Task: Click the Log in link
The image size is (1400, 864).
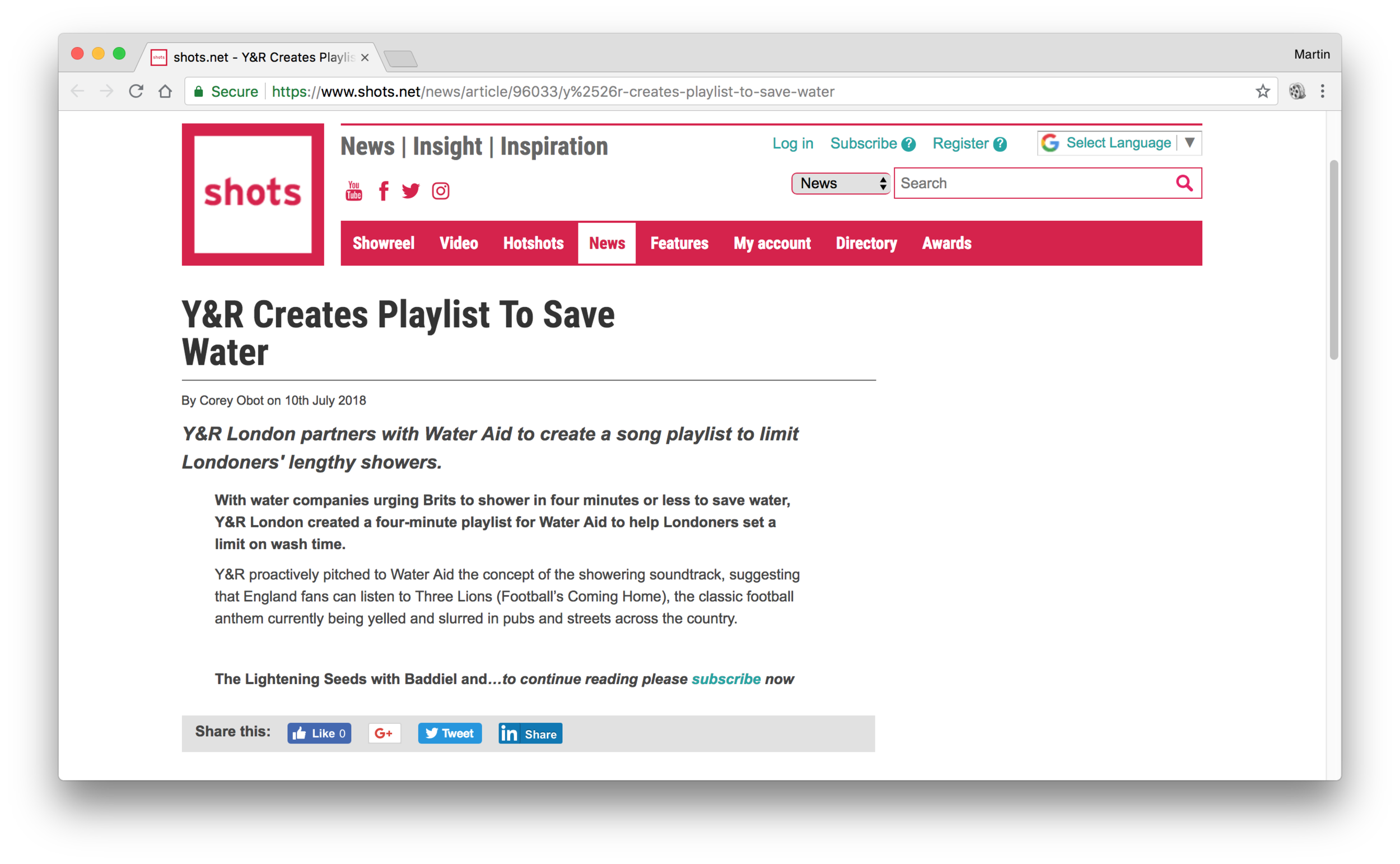Action: [x=792, y=143]
